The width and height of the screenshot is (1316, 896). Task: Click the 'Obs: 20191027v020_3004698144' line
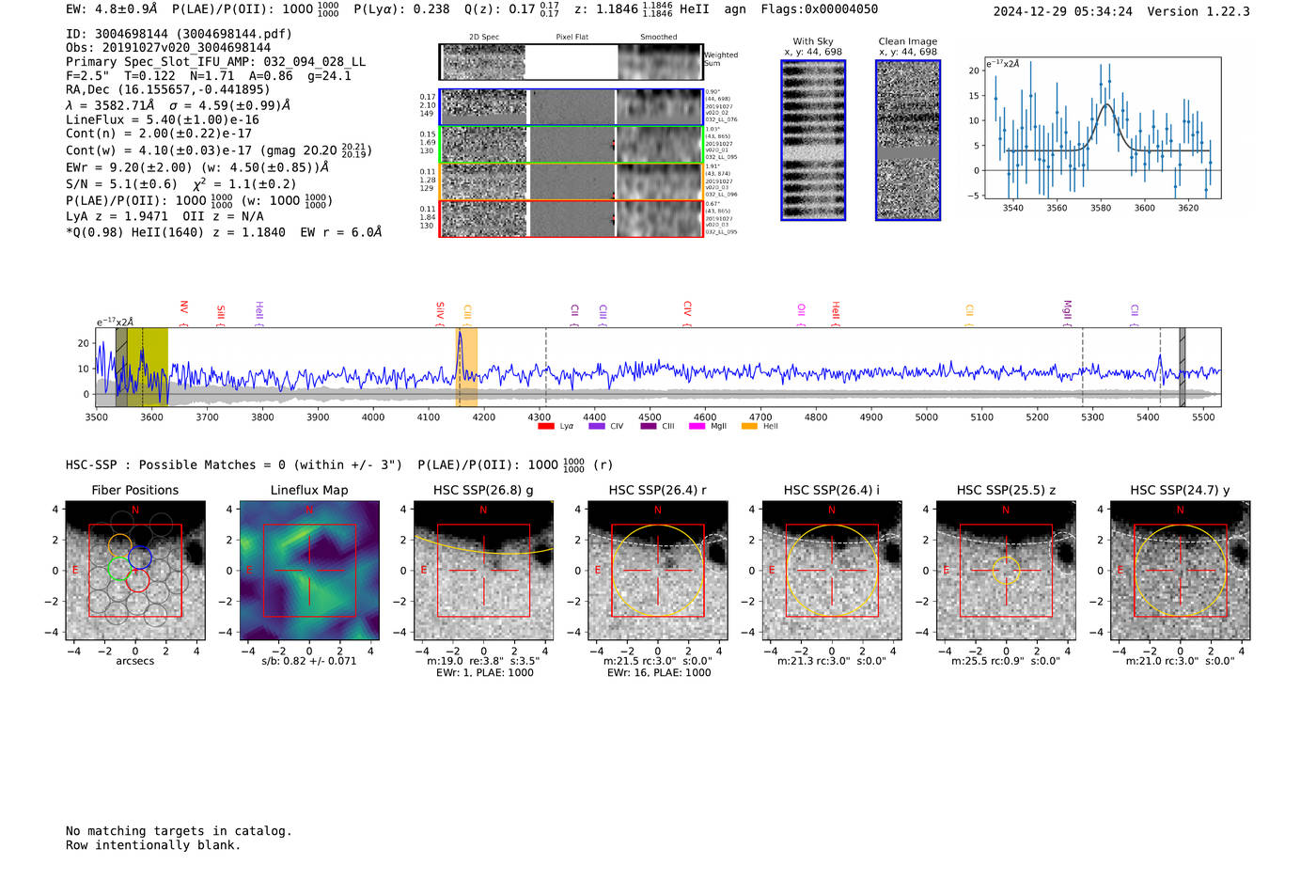[168, 48]
